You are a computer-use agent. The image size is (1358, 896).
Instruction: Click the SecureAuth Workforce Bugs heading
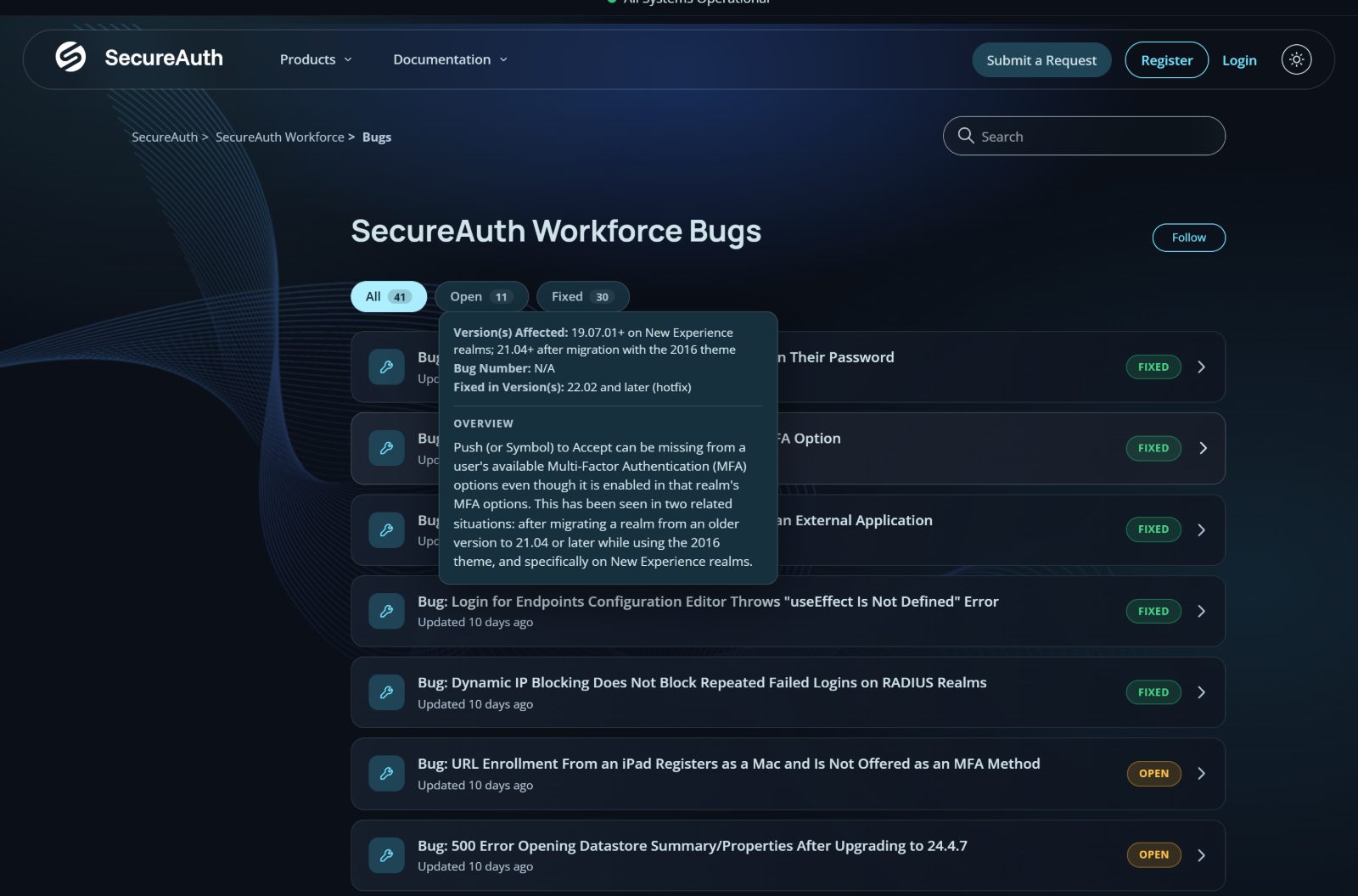[556, 232]
